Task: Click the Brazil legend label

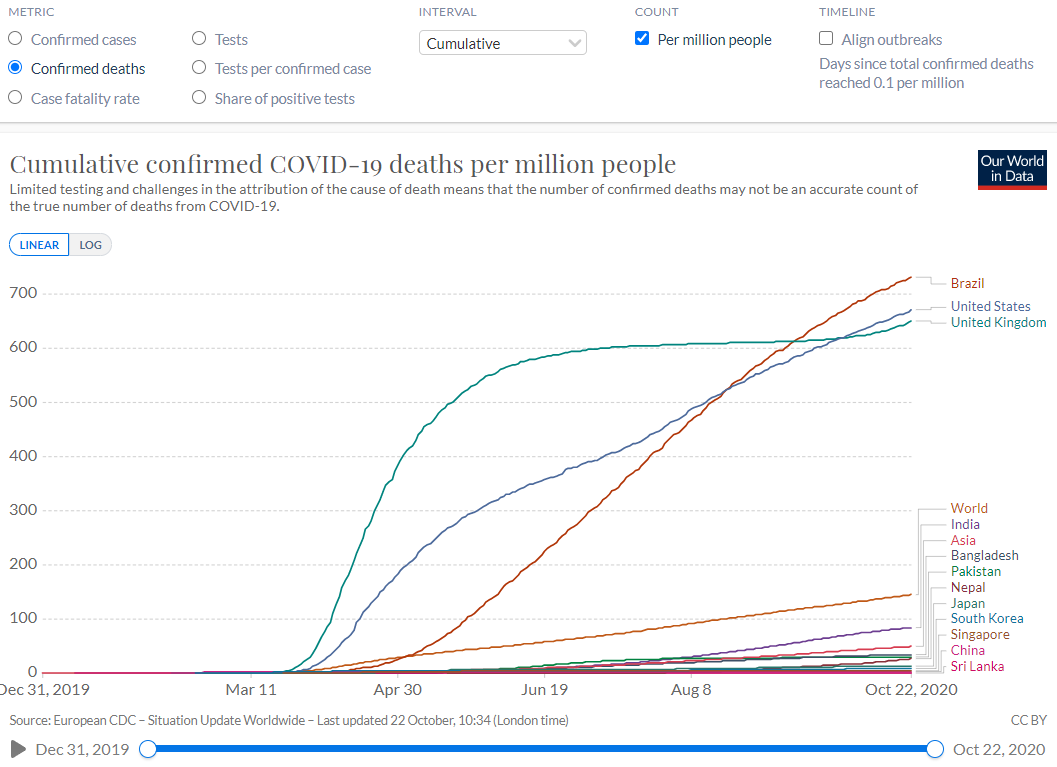Action: coord(967,283)
